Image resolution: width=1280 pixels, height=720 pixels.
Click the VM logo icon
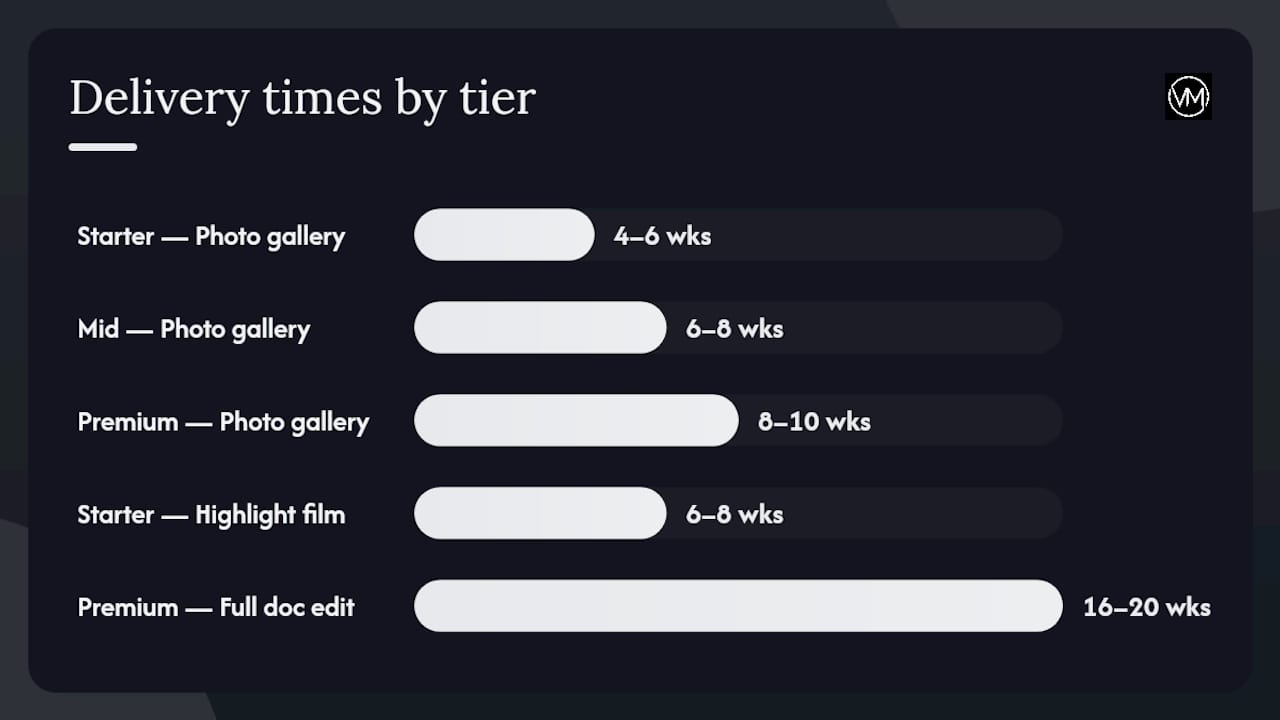pyautogui.click(x=1188, y=97)
